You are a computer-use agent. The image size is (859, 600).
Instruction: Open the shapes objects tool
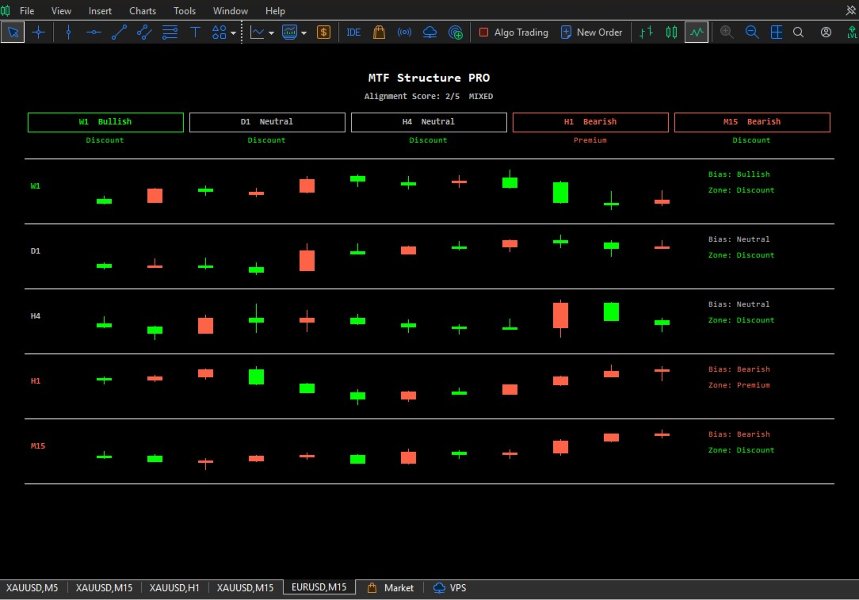(x=219, y=32)
